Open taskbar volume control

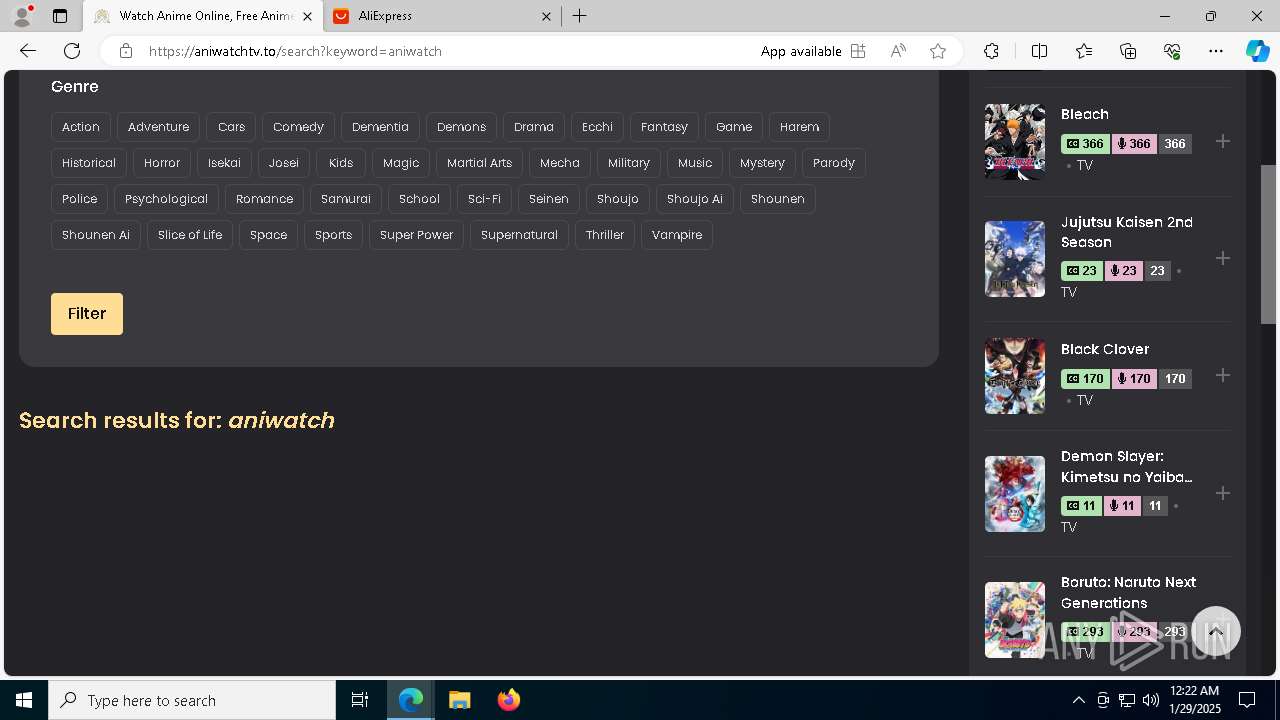tap(1150, 700)
